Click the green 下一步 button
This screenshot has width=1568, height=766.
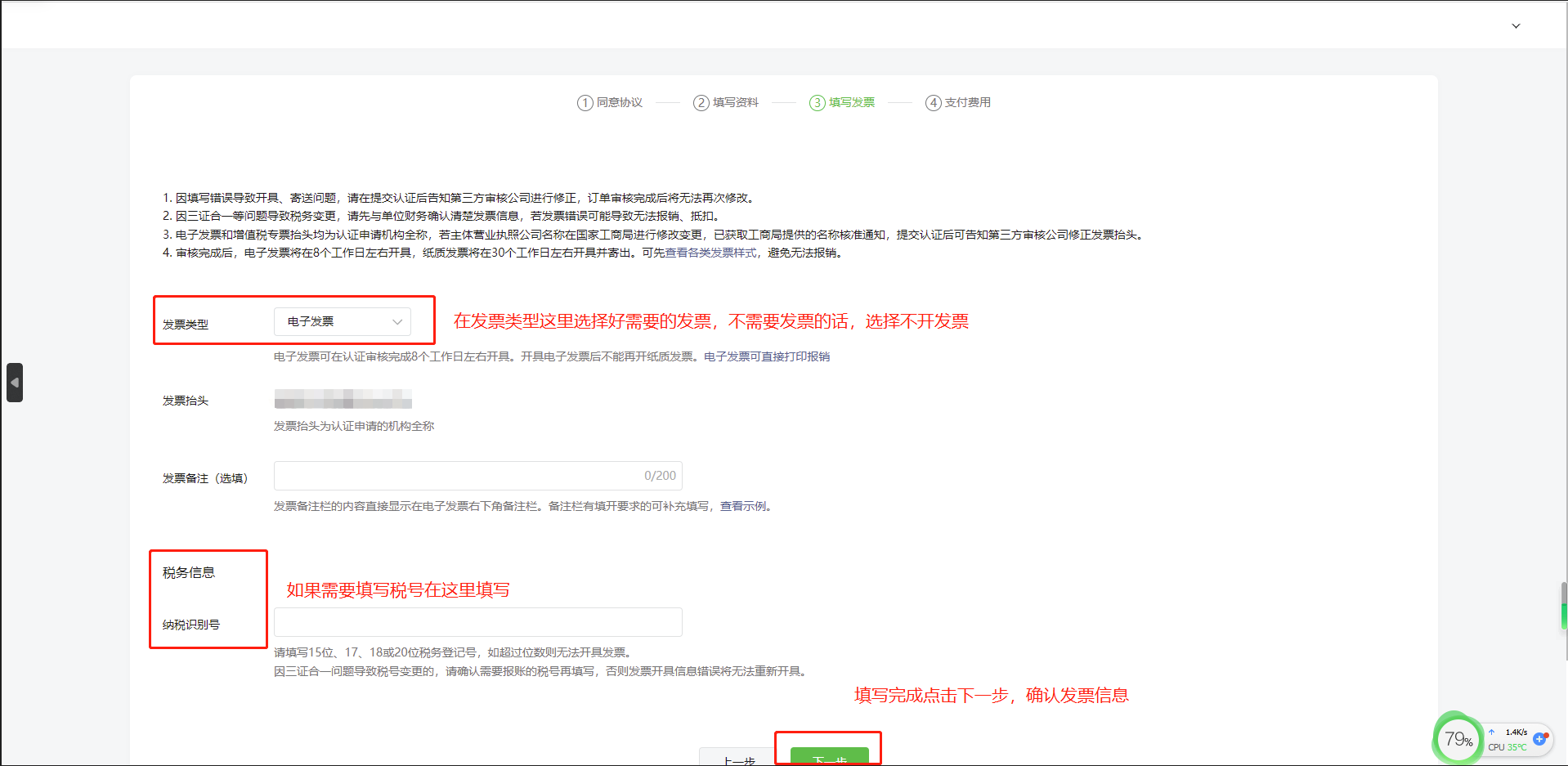click(x=829, y=757)
